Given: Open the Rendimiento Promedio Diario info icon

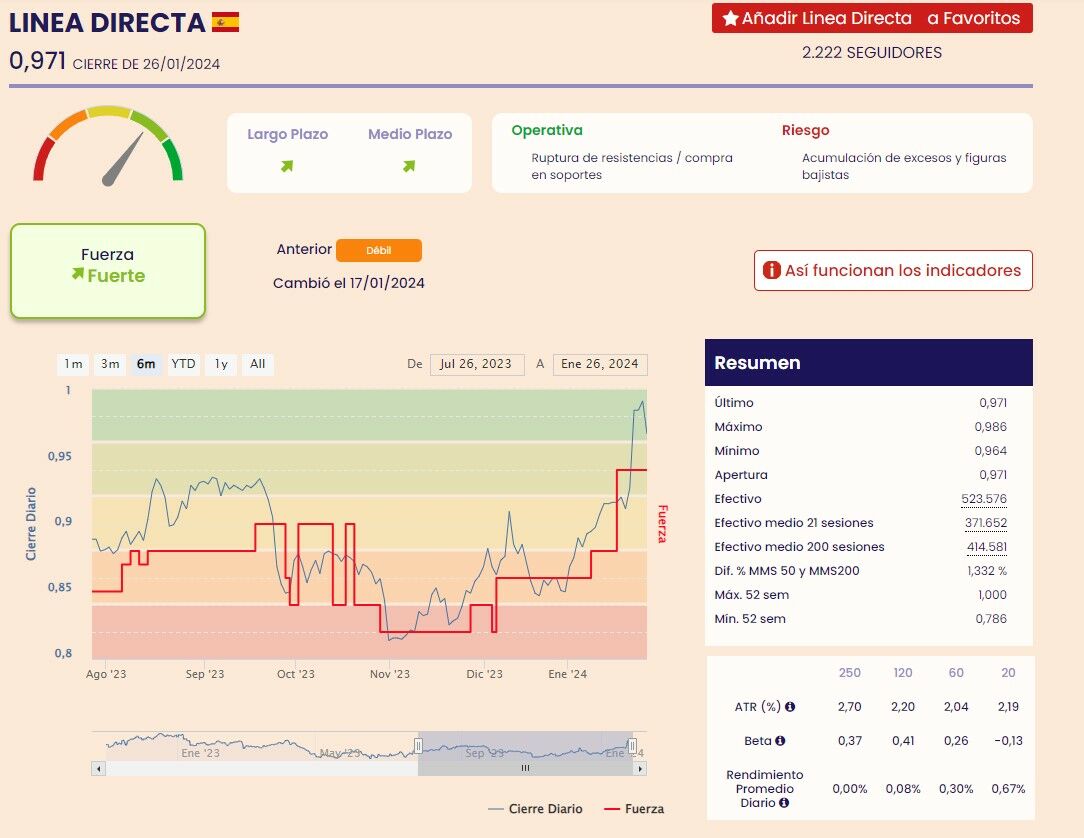Looking at the screenshot, I should coord(784,803).
